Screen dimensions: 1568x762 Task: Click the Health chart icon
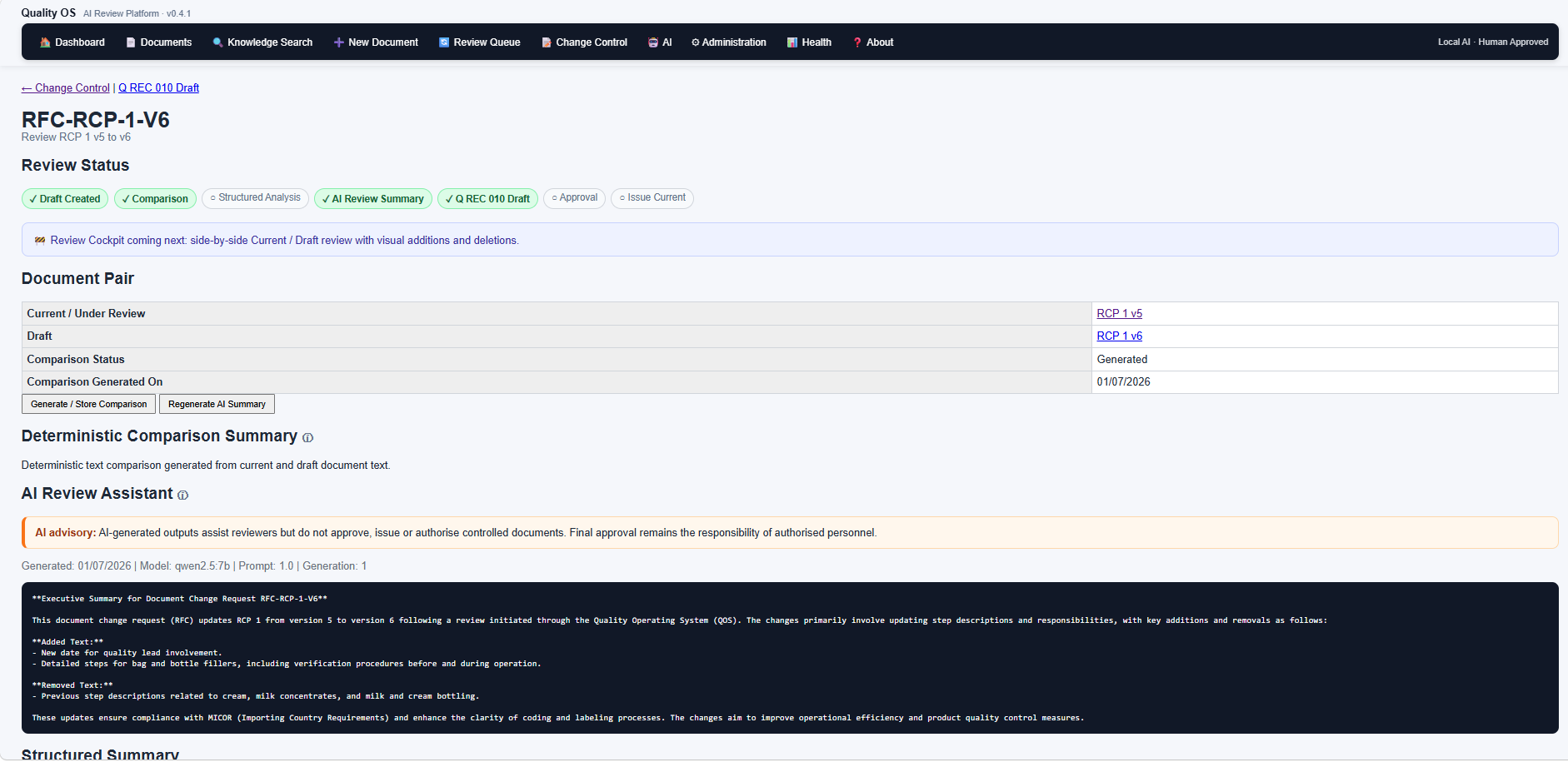pyautogui.click(x=792, y=42)
